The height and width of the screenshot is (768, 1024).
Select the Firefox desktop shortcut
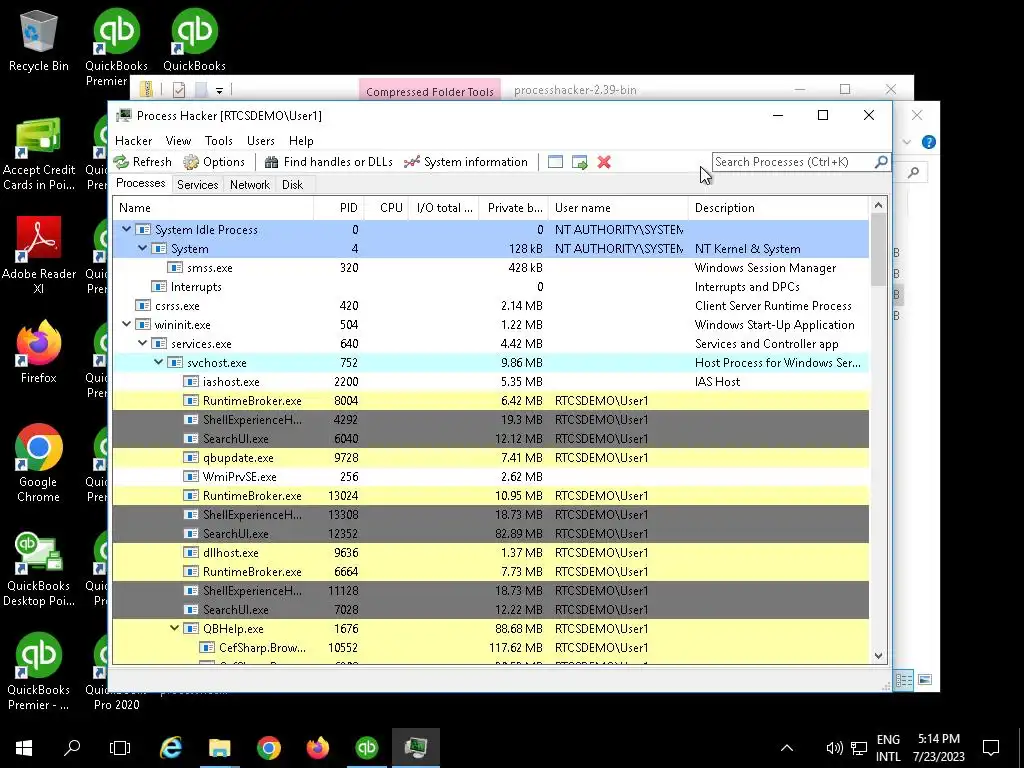[x=39, y=352]
